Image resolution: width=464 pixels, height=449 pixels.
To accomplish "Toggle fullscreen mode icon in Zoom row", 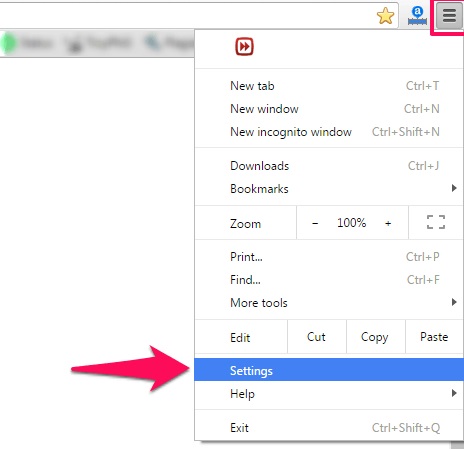I will [436, 222].
